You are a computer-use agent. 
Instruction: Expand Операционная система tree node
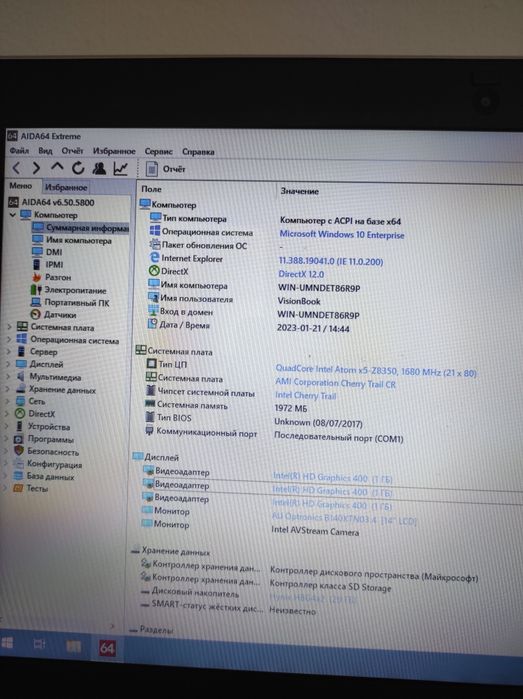pyautogui.click(x=8, y=339)
